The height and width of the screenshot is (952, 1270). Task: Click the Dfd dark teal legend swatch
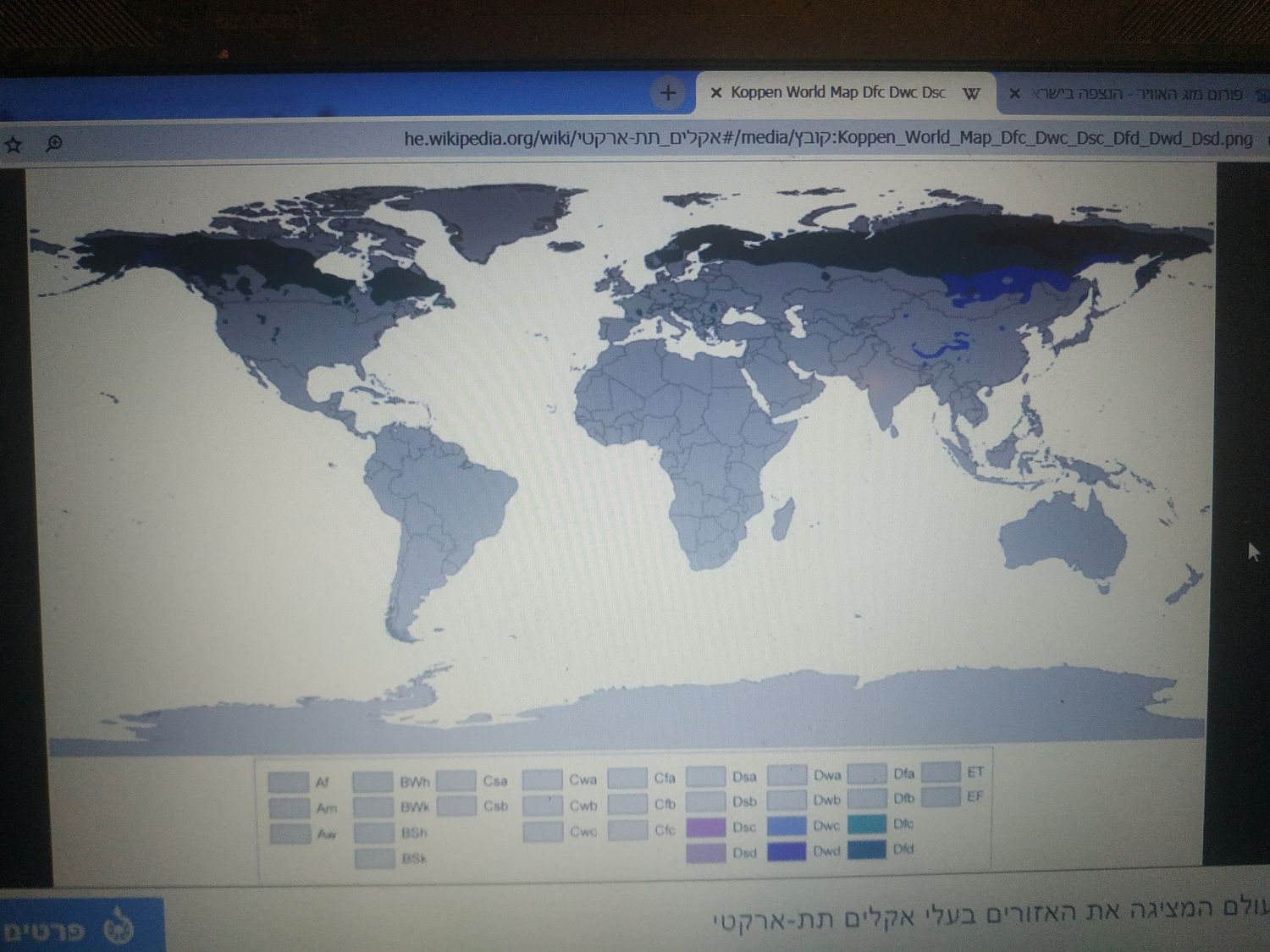[x=866, y=849]
